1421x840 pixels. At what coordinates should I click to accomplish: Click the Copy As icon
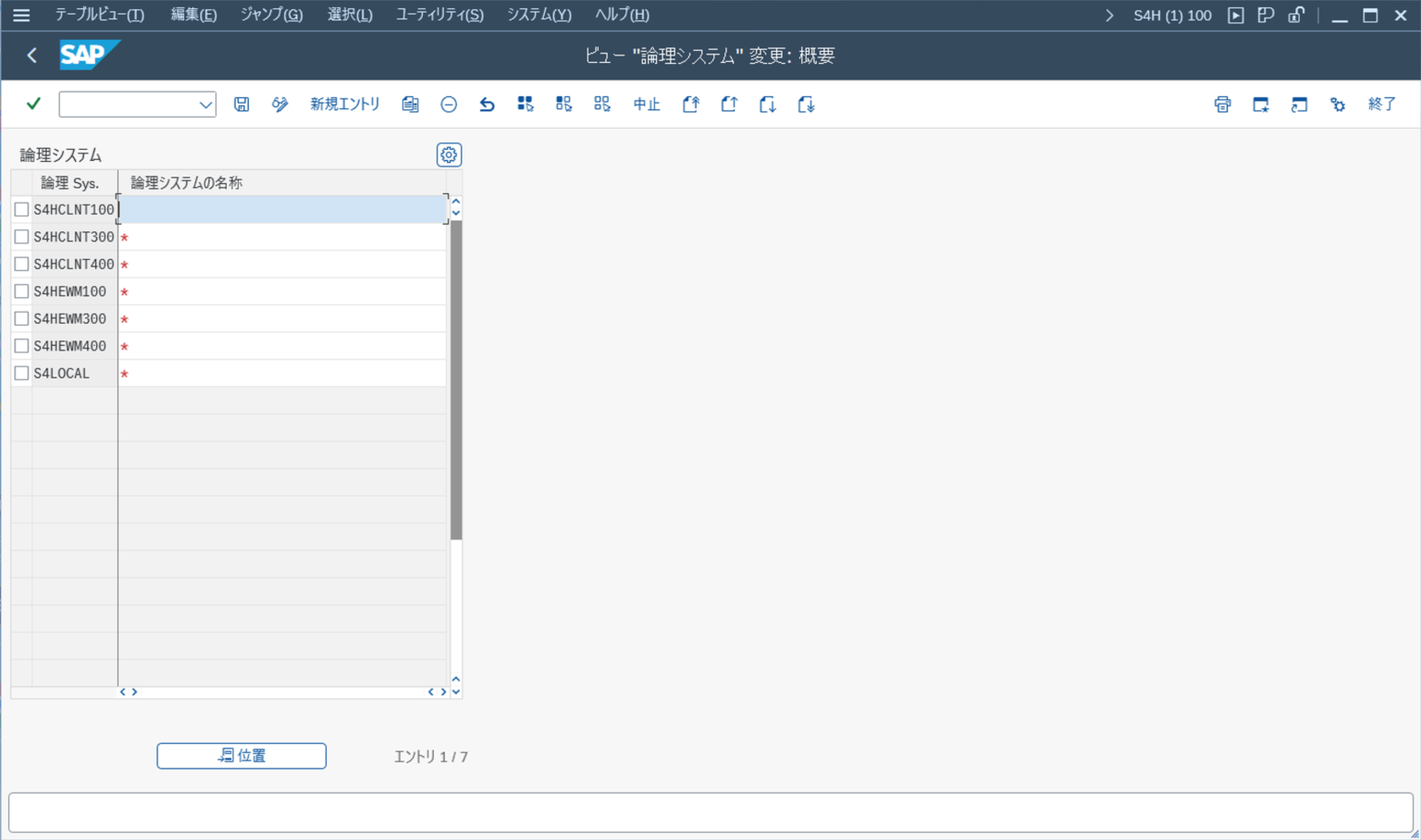point(410,105)
